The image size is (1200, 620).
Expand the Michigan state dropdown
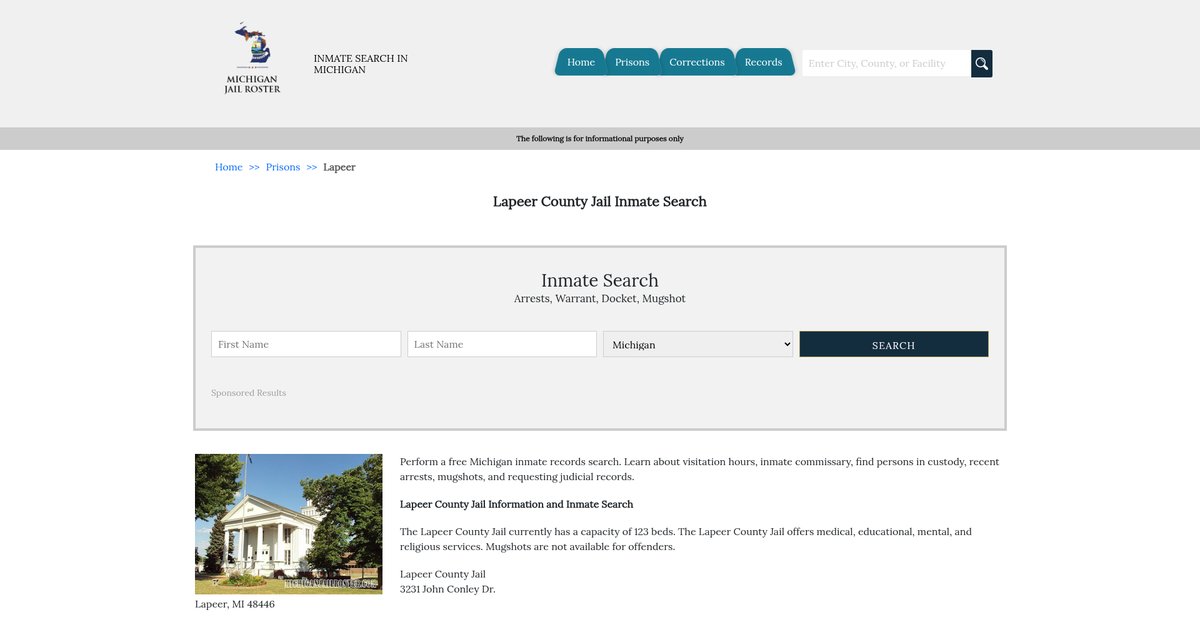pos(698,344)
